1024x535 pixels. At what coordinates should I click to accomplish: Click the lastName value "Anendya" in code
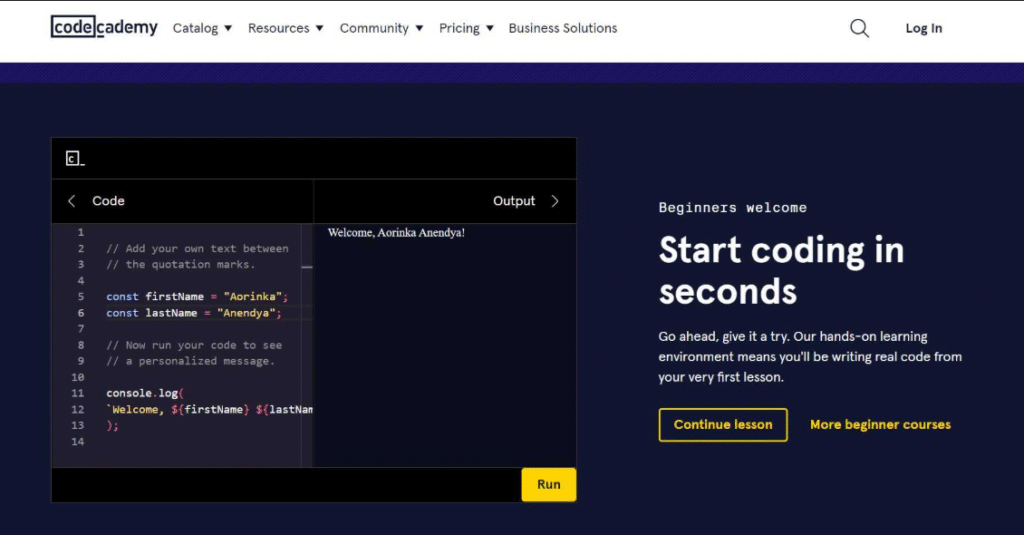(x=246, y=313)
